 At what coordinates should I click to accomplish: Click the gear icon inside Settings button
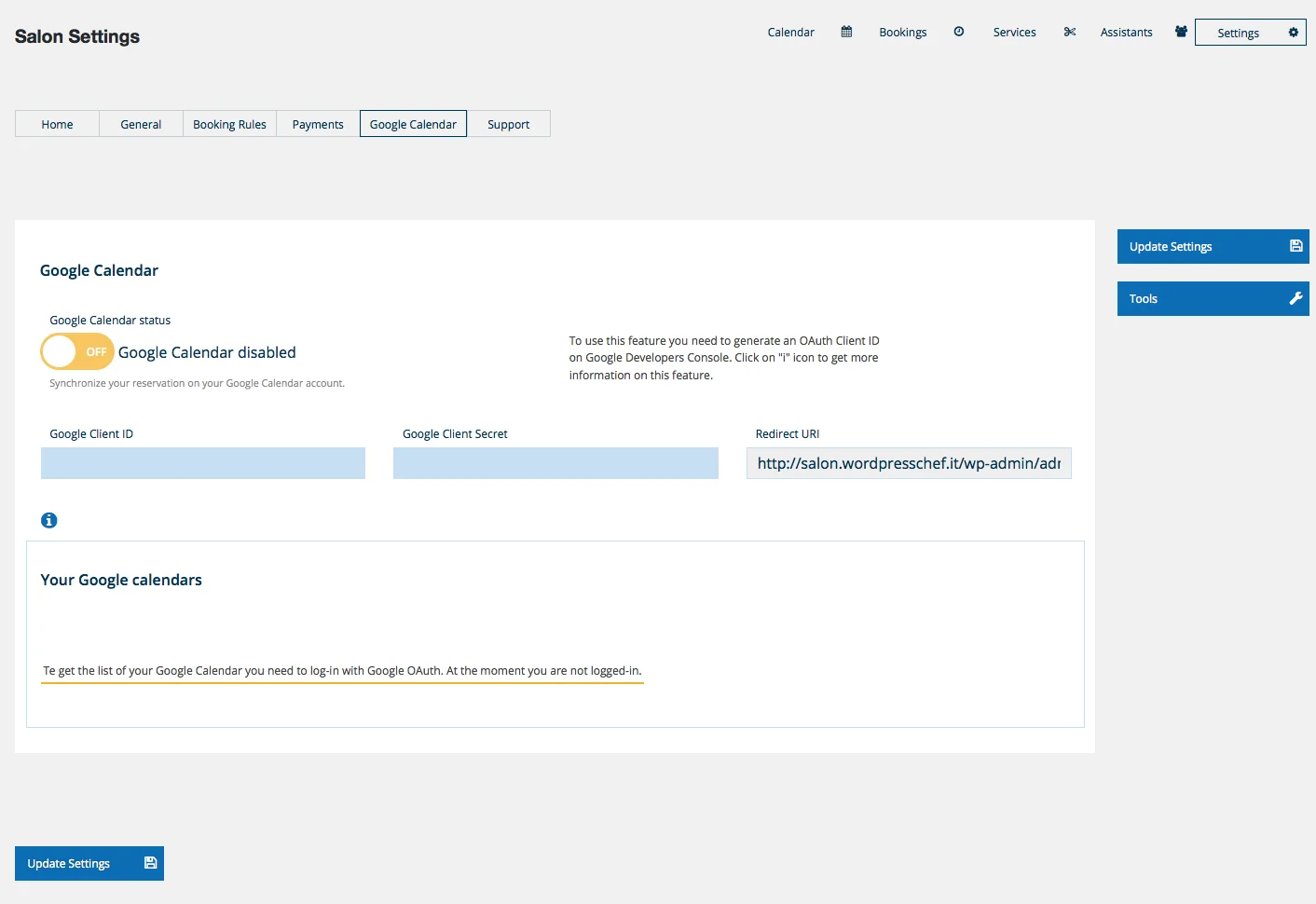pyautogui.click(x=1294, y=32)
